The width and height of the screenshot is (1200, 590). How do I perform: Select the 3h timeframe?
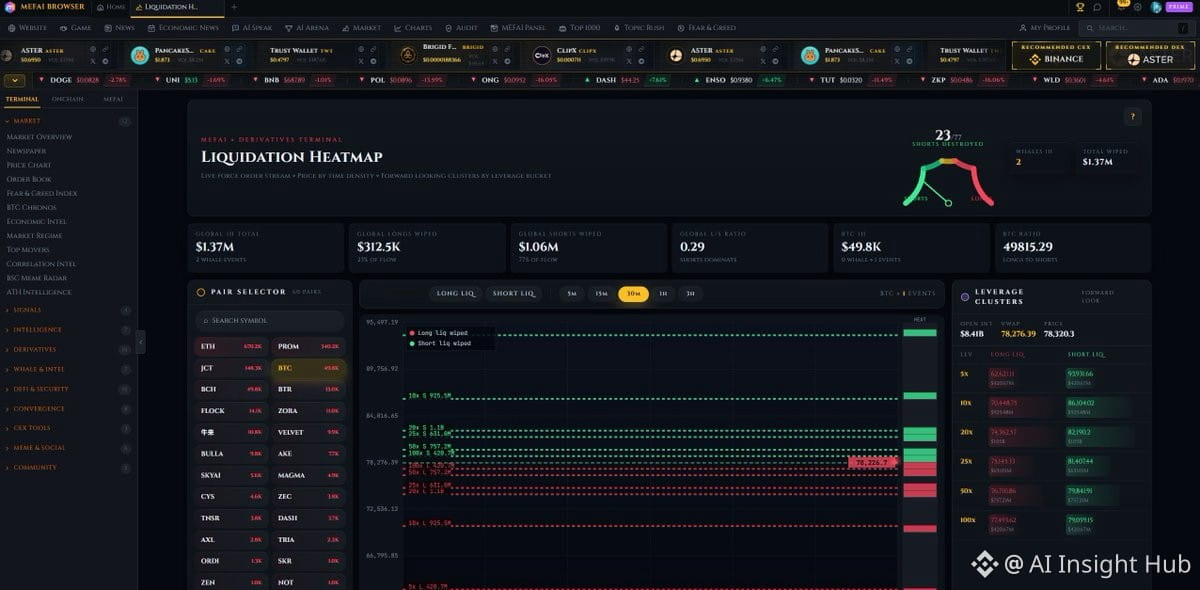pyautogui.click(x=690, y=294)
